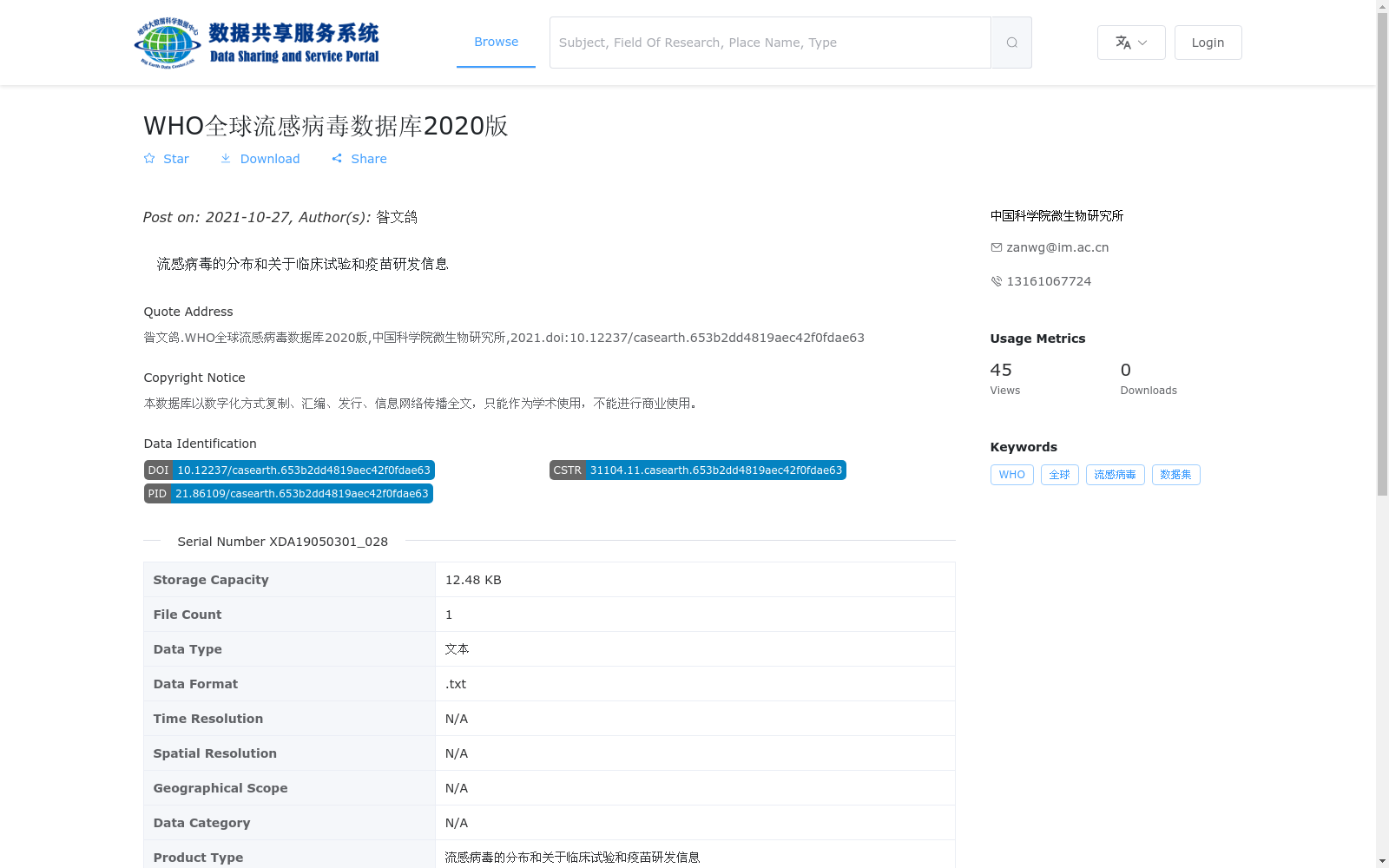Click the Post on date and author line
Image resolution: width=1389 pixels, height=868 pixels.
pyautogui.click(x=280, y=217)
